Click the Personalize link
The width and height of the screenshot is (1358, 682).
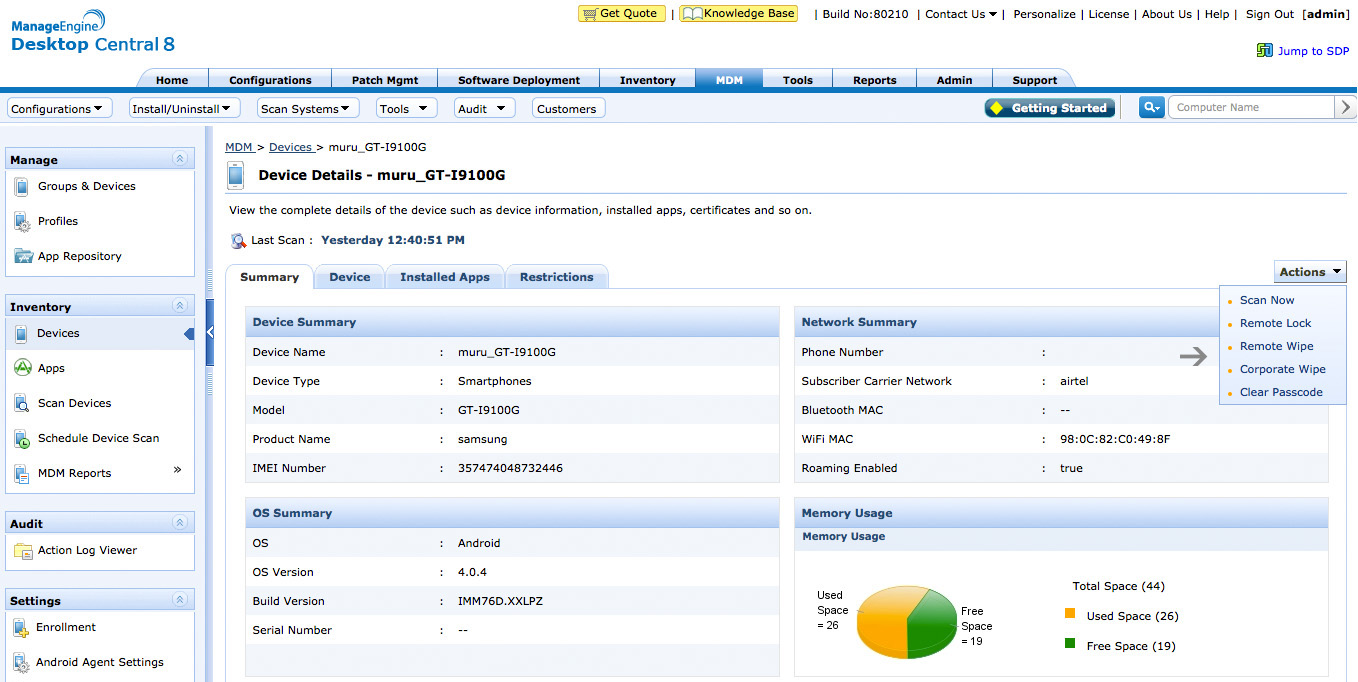(x=1045, y=14)
